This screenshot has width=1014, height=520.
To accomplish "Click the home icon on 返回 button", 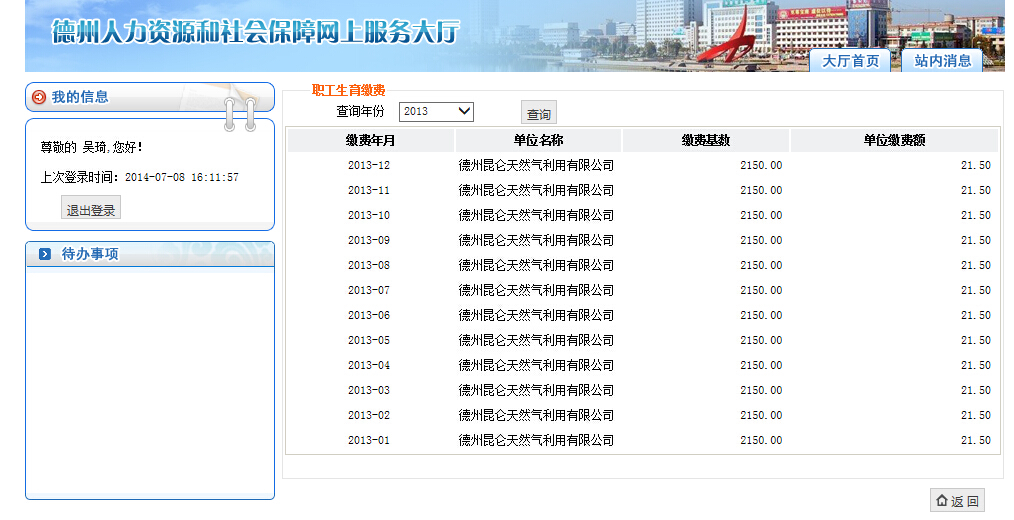I will pos(941,501).
